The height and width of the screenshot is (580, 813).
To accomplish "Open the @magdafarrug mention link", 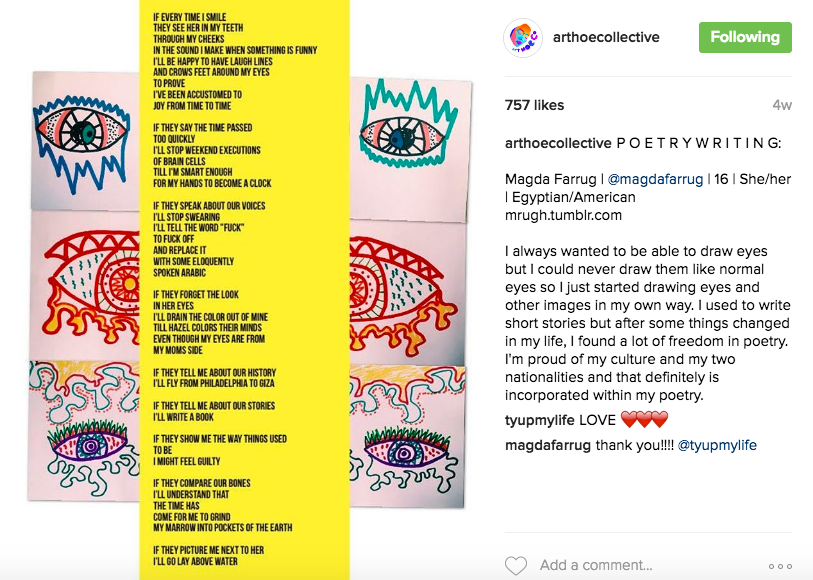I will pyautogui.click(x=655, y=179).
